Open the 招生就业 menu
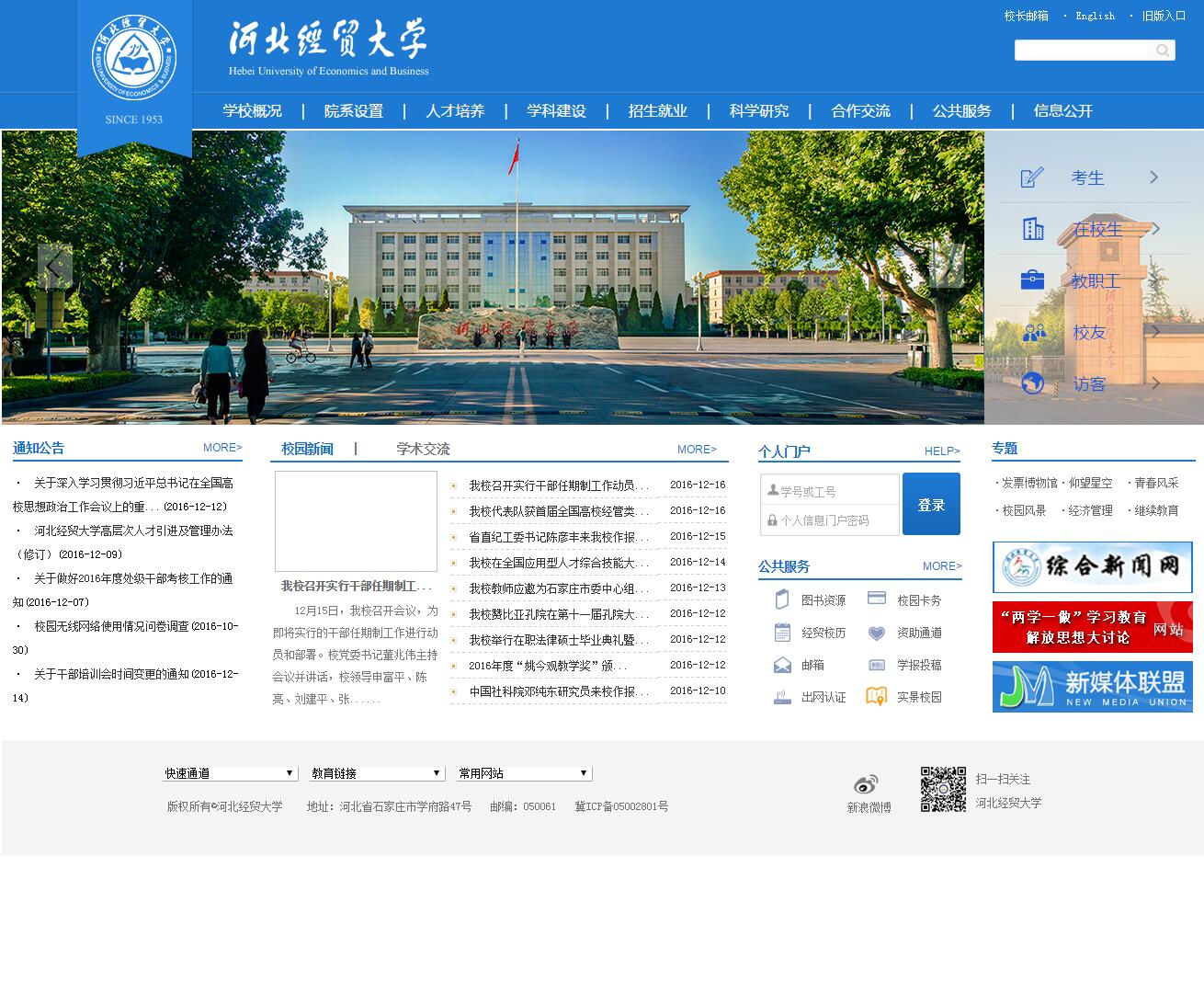The image size is (1204, 993). click(658, 111)
